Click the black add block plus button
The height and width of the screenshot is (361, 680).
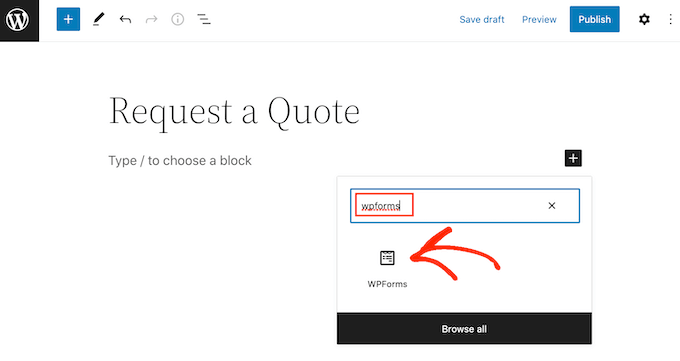573,158
